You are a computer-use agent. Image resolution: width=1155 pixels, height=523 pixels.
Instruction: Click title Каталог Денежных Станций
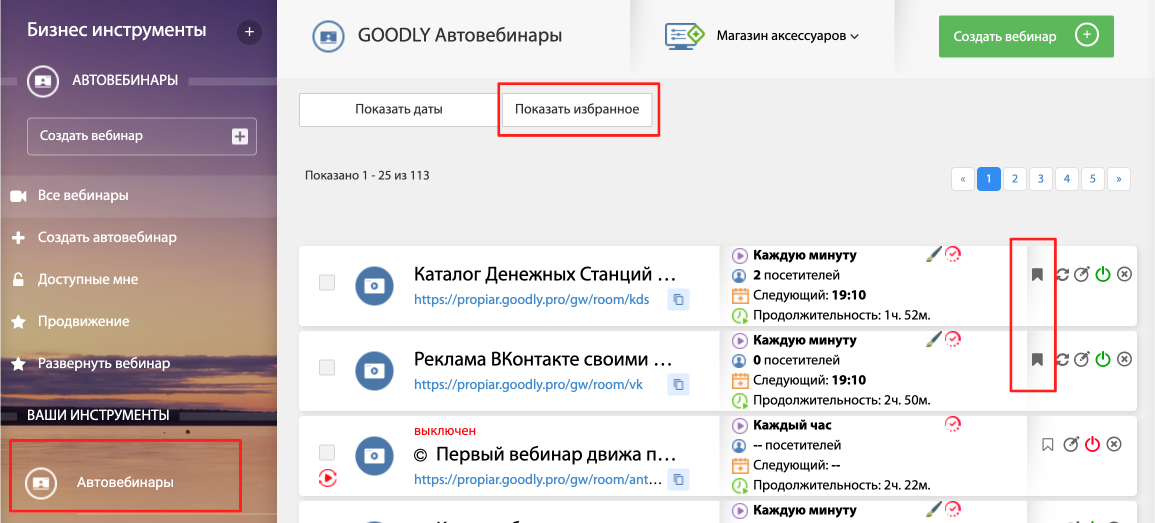pyautogui.click(x=544, y=275)
